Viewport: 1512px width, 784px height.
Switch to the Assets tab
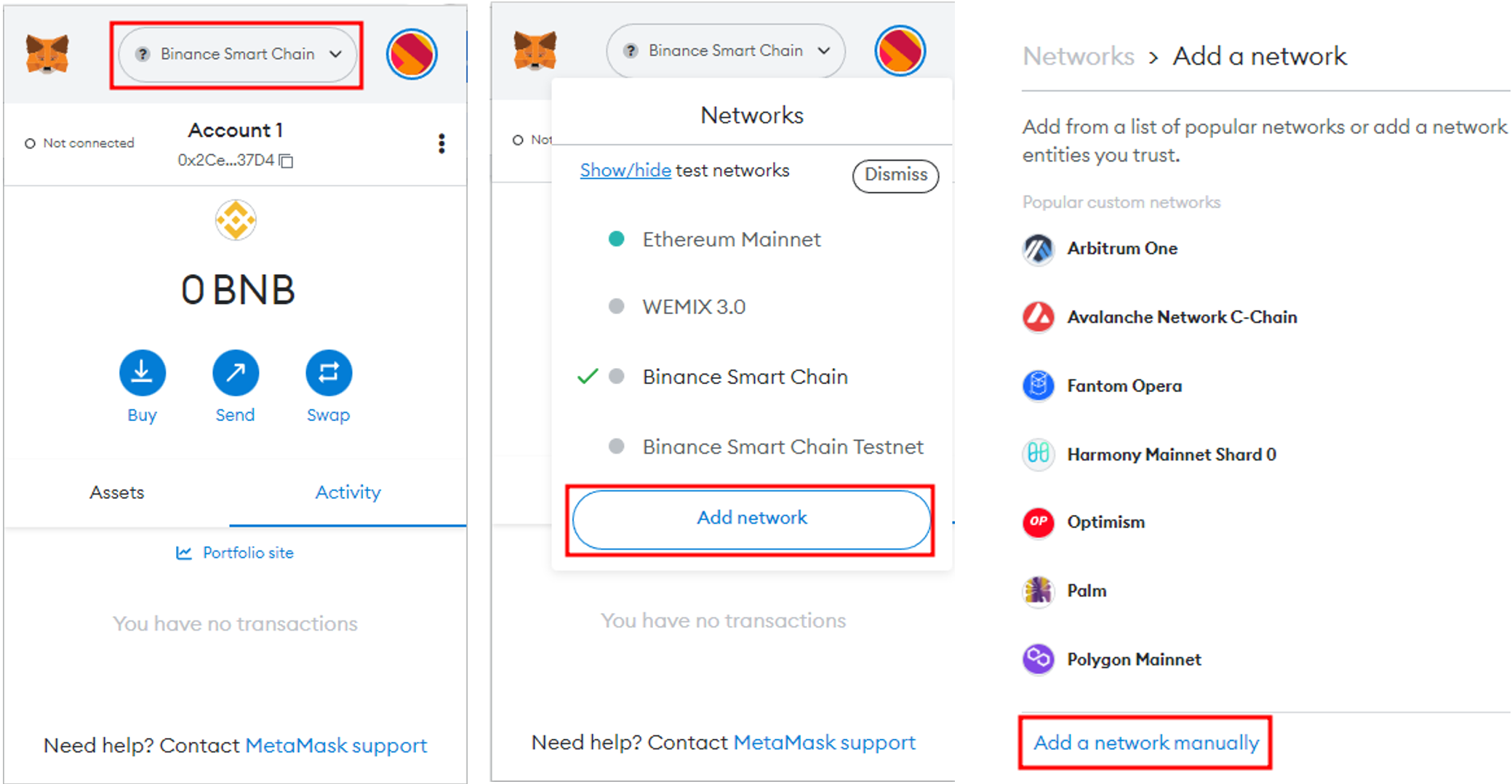[117, 492]
